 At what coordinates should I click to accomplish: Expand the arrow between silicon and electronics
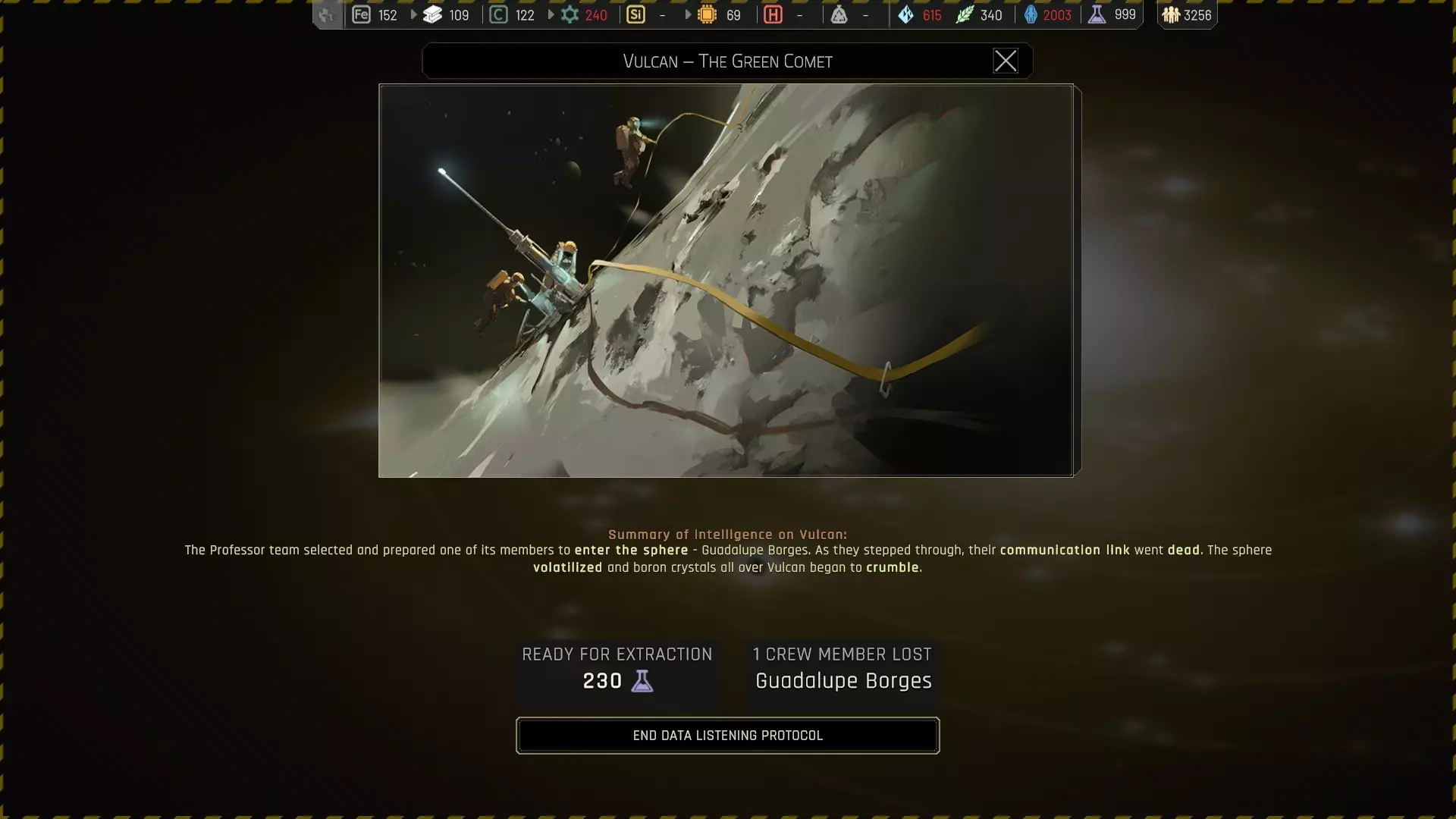688,14
